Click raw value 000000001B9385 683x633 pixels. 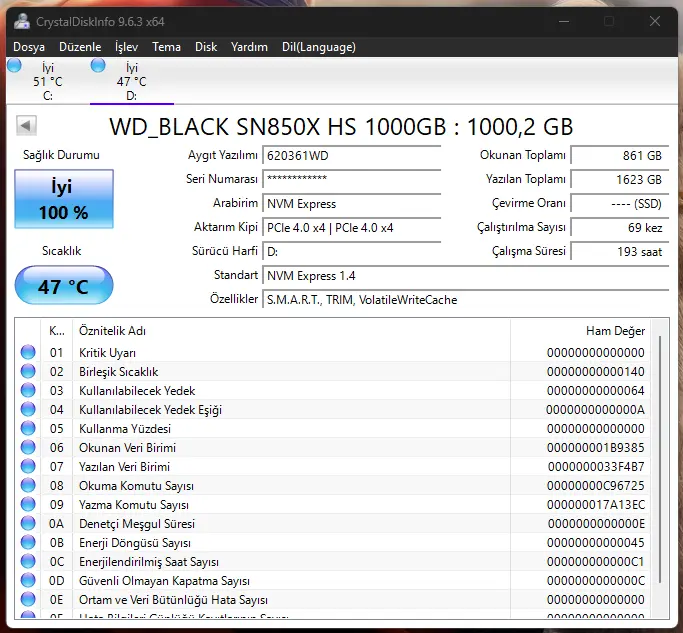(595, 447)
